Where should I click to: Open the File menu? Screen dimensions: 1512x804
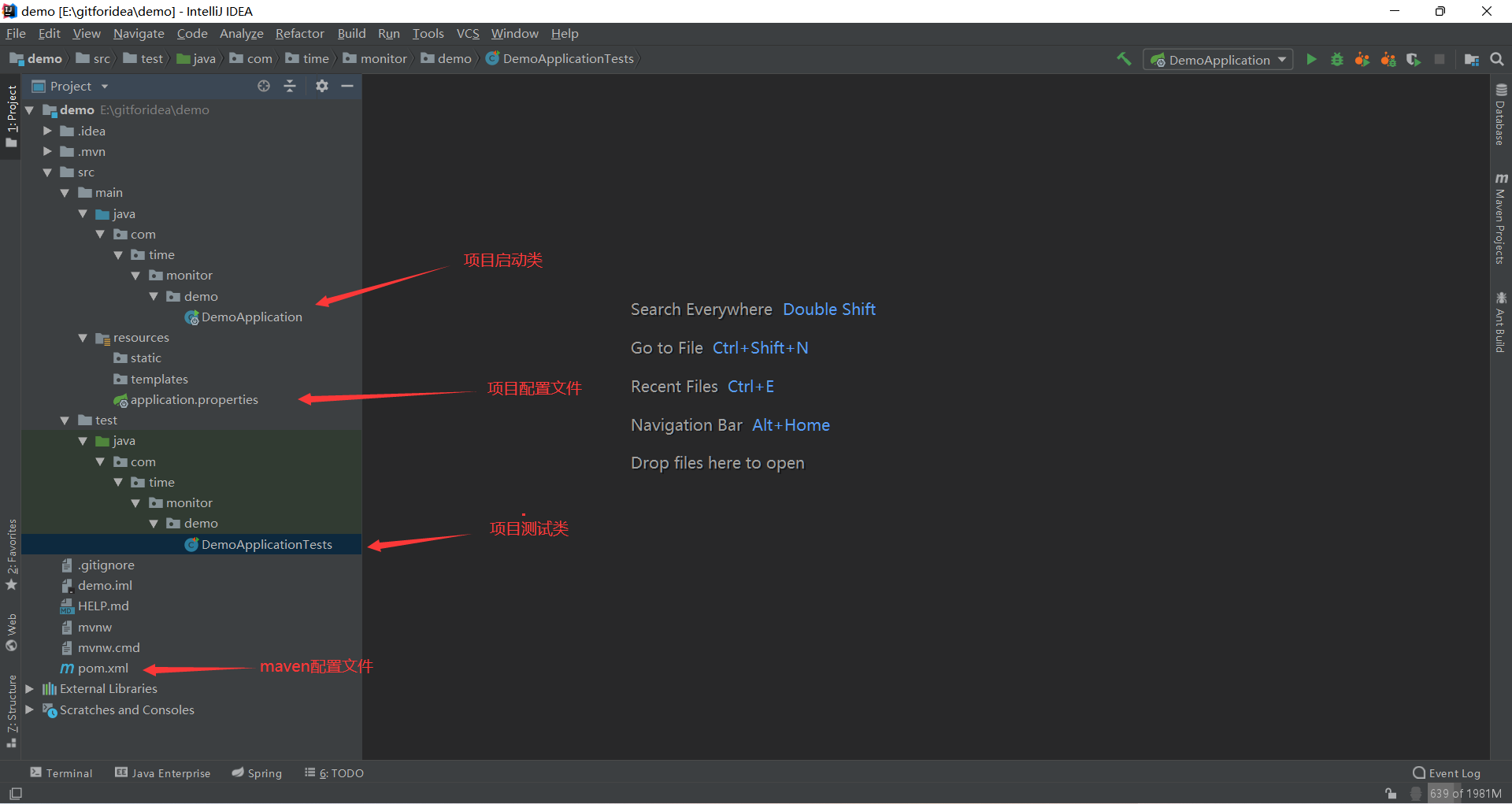(16, 34)
